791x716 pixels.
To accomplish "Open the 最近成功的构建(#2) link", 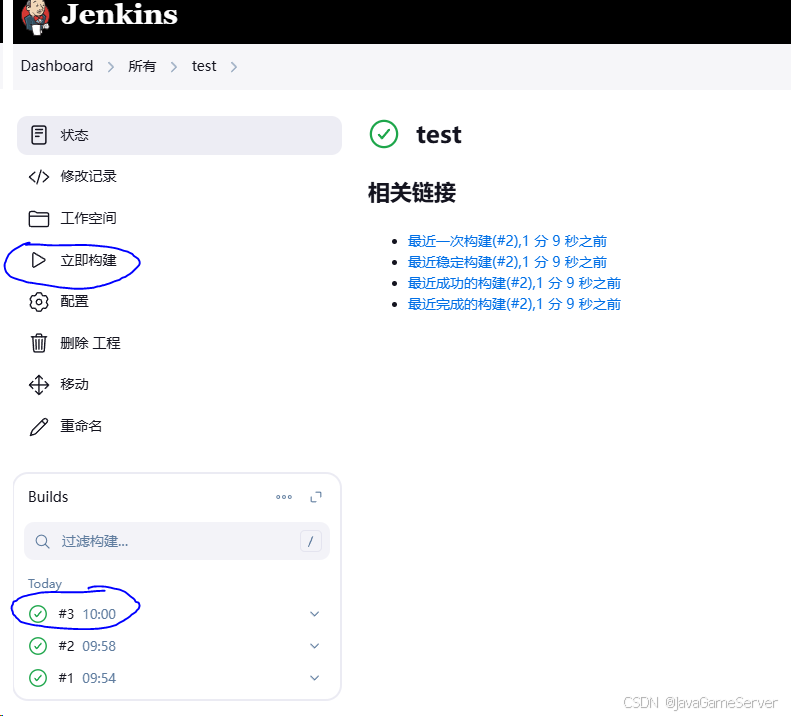I will (x=514, y=283).
